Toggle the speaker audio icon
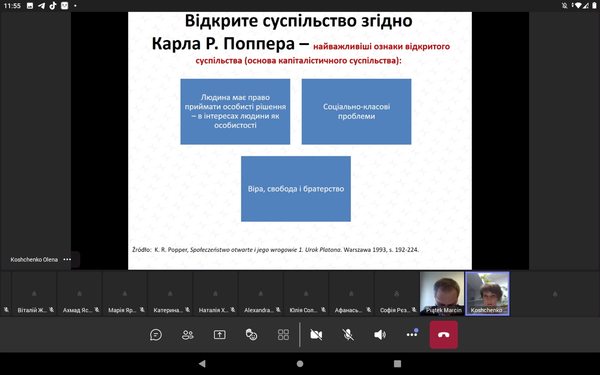600x375 pixels. pos(380,335)
